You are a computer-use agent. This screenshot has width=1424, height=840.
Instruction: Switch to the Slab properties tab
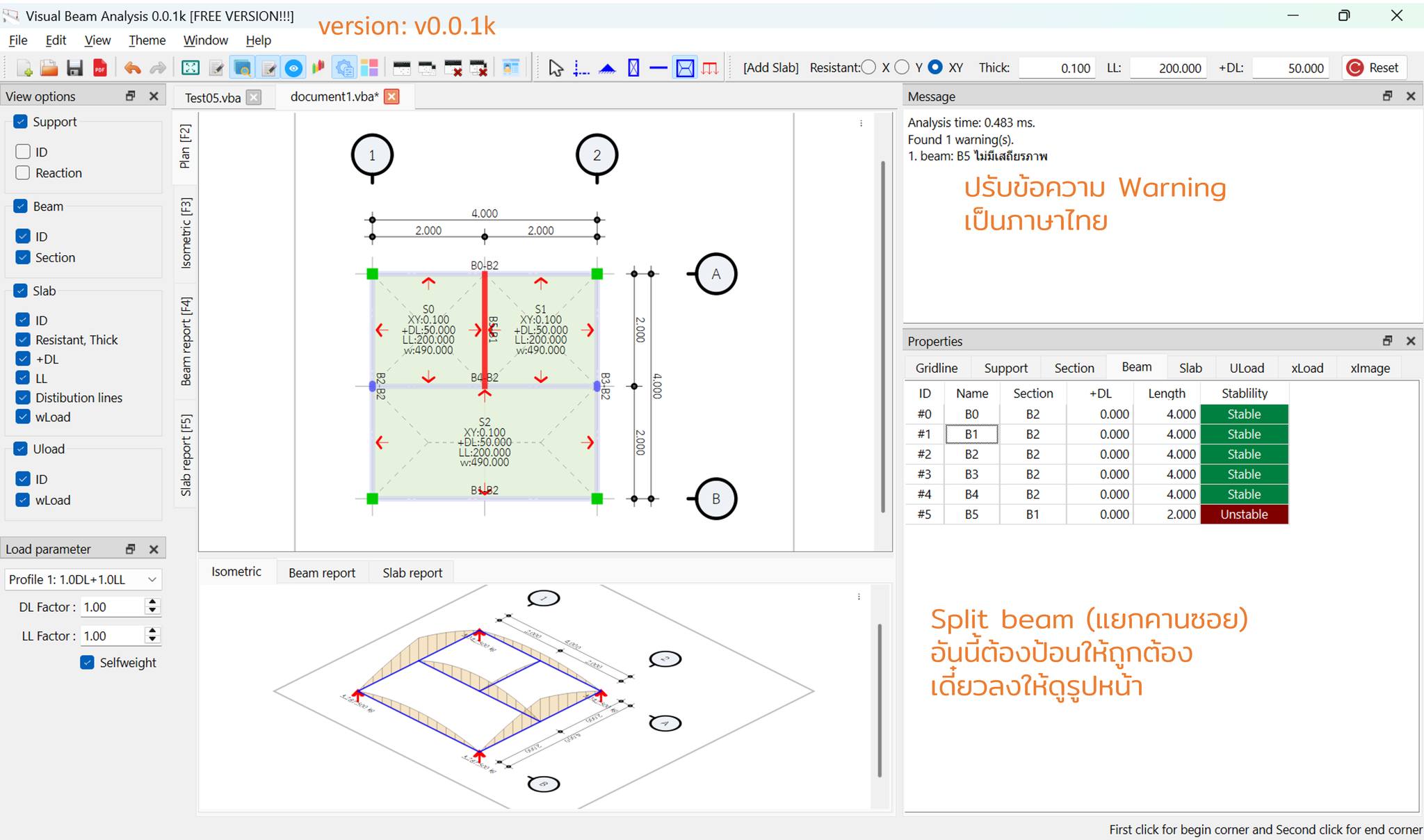[1190, 368]
